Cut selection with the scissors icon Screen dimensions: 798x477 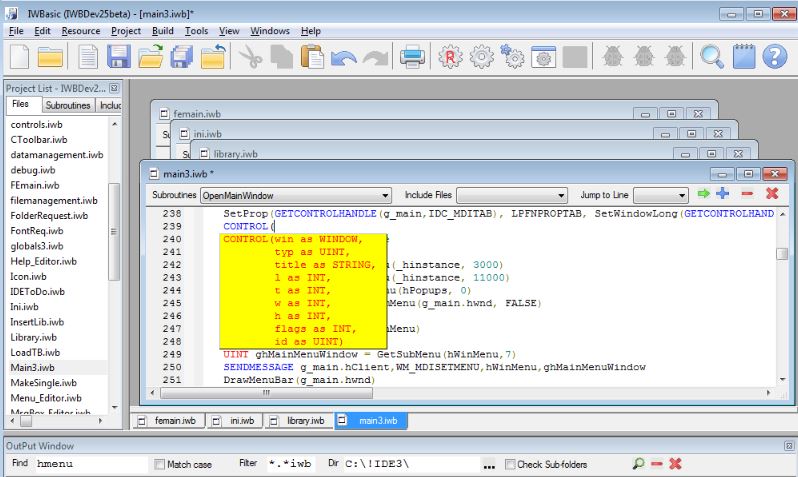tap(250, 56)
